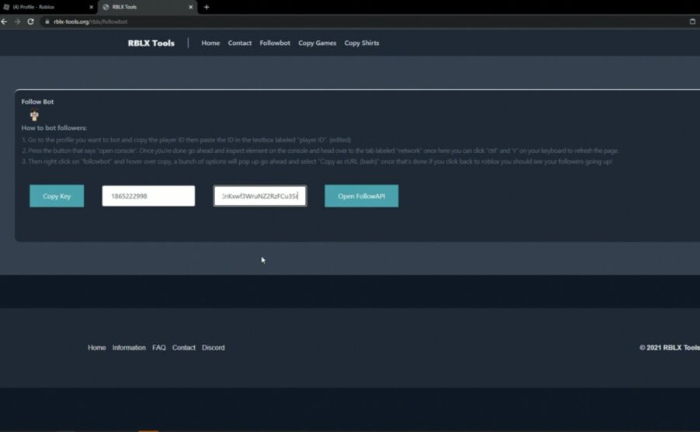
Task: Click the RBLX Tools logo
Action: tap(151, 43)
